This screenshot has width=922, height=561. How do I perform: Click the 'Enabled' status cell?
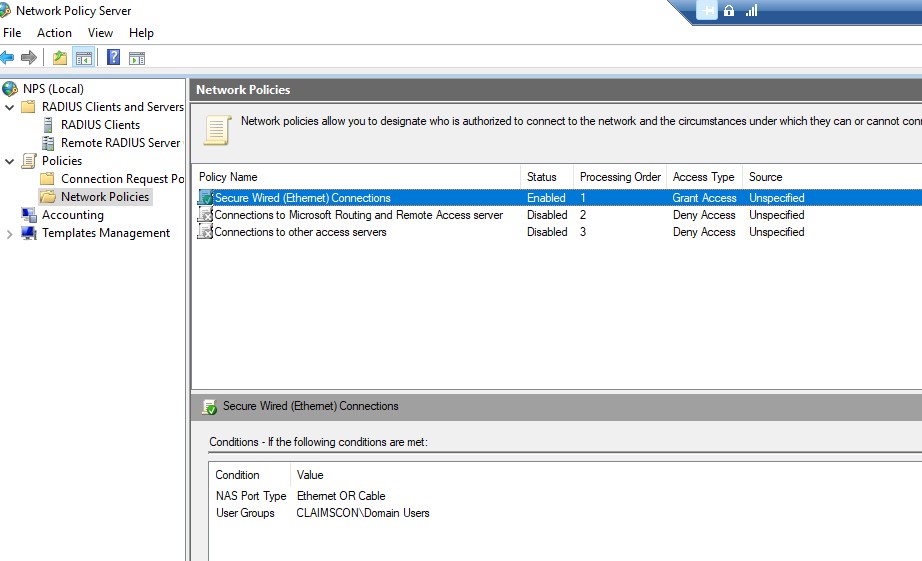pyautogui.click(x=546, y=198)
